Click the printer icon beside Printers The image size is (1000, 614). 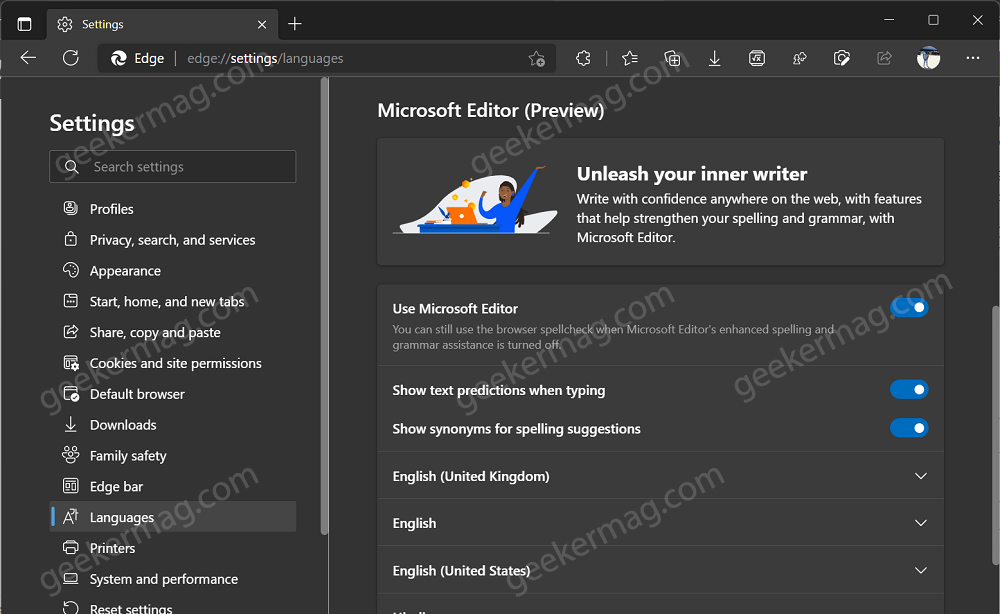[71, 548]
